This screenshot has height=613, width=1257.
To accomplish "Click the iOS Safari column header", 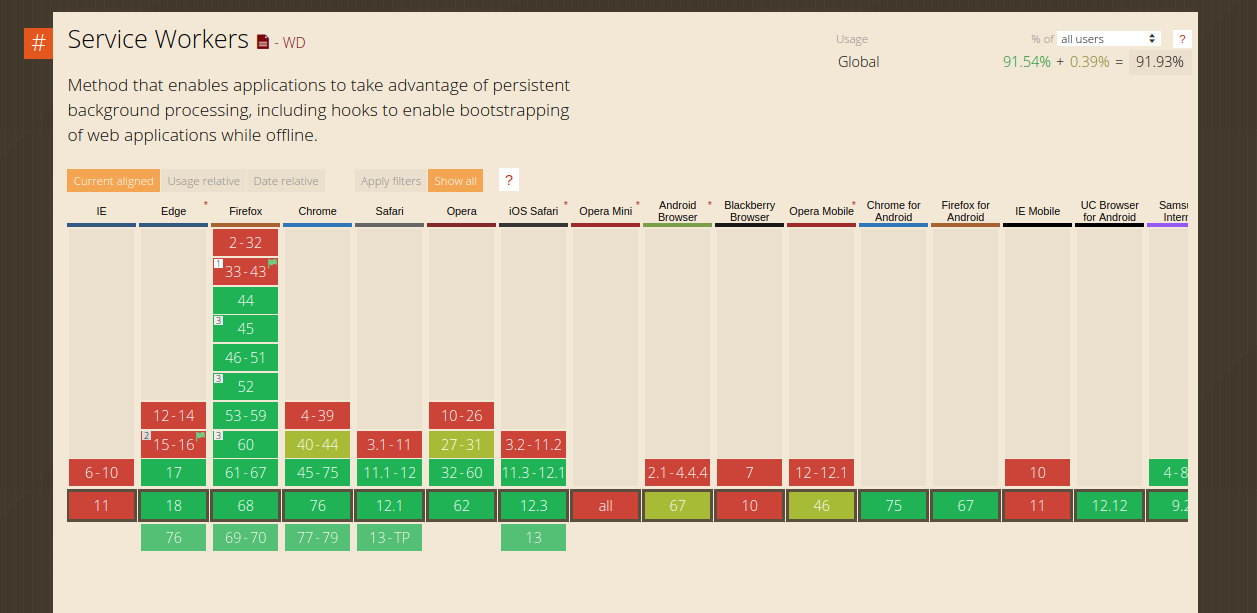I will tap(533, 211).
